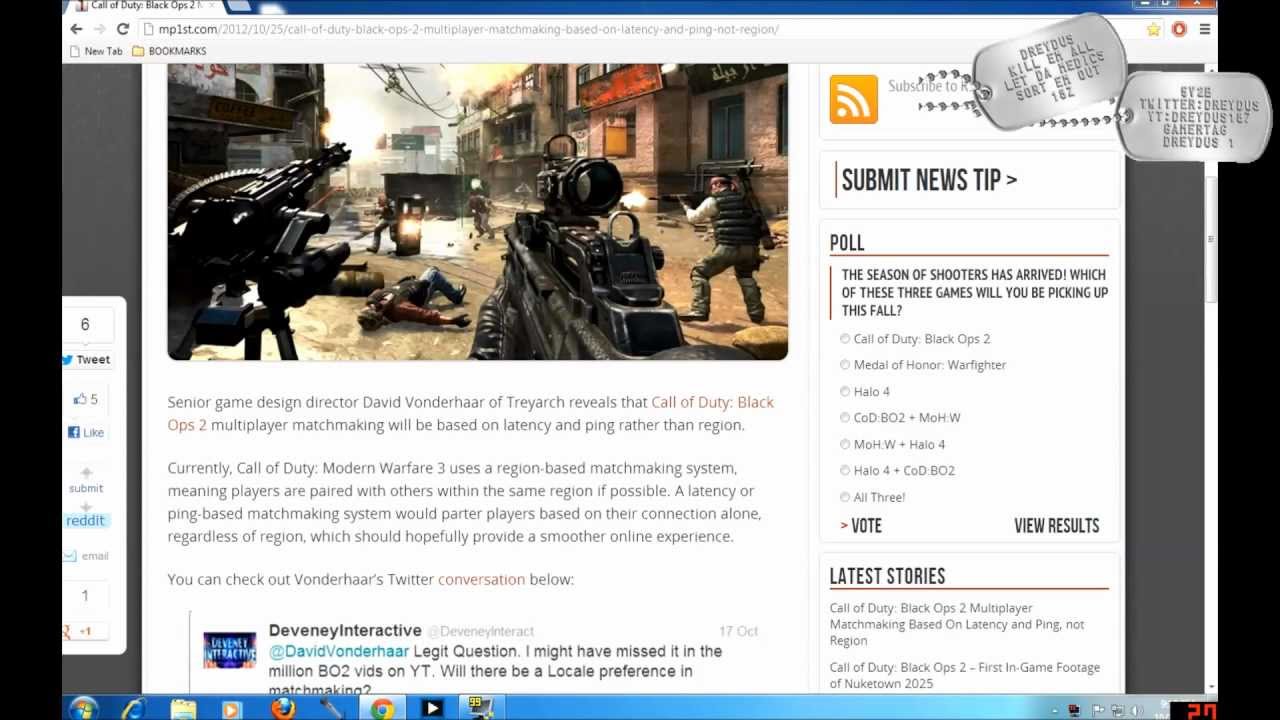Go back using the browser back arrow
The image size is (1280, 720).
(76, 29)
